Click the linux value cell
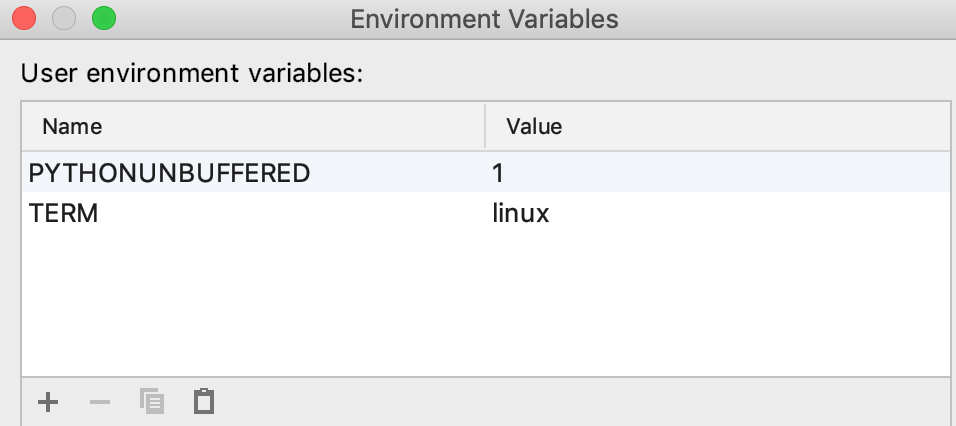The width and height of the screenshot is (956, 426). click(x=521, y=213)
